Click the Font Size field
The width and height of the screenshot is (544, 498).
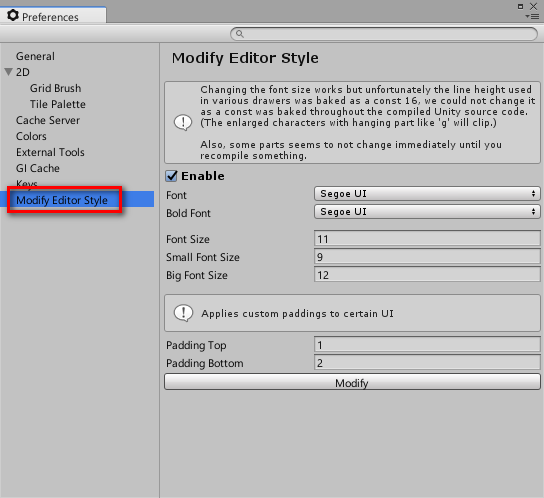click(427, 239)
